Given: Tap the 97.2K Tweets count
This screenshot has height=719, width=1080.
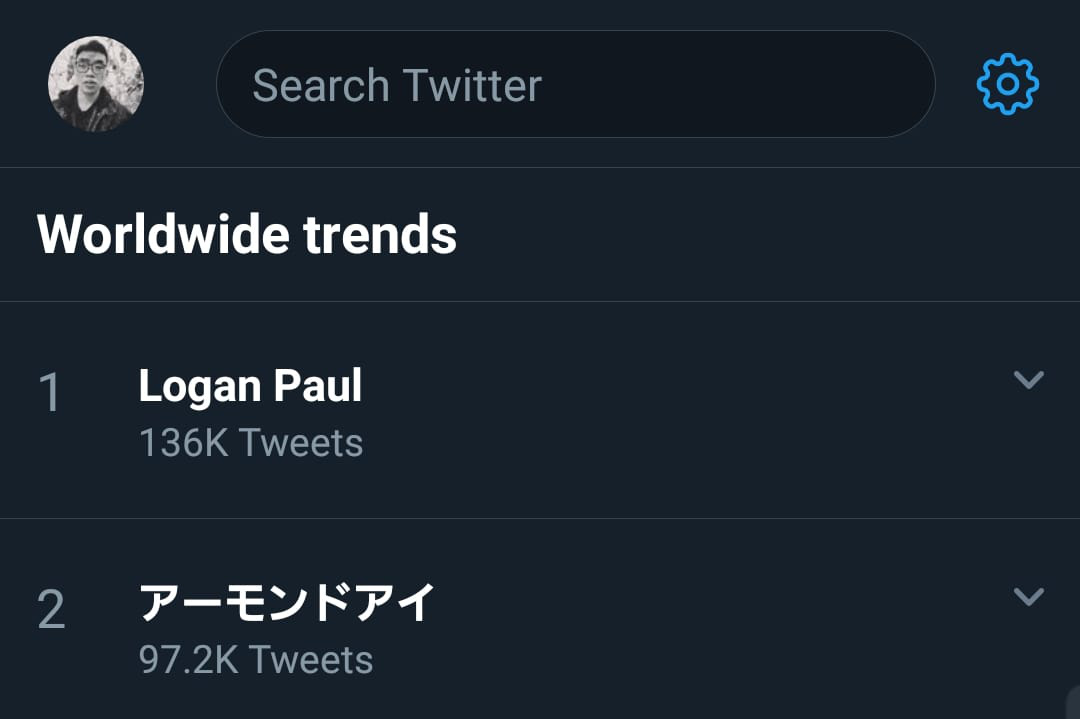Looking at the screenshot, I should tap(256, 659).
